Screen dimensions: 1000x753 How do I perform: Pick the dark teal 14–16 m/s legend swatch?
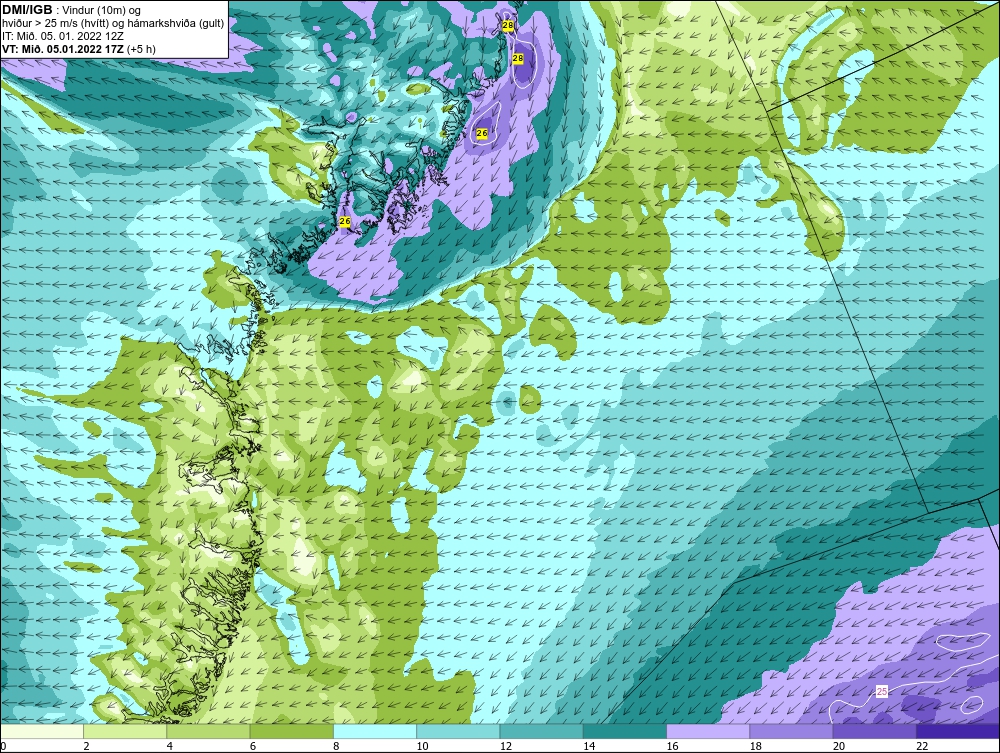point(624,732)
